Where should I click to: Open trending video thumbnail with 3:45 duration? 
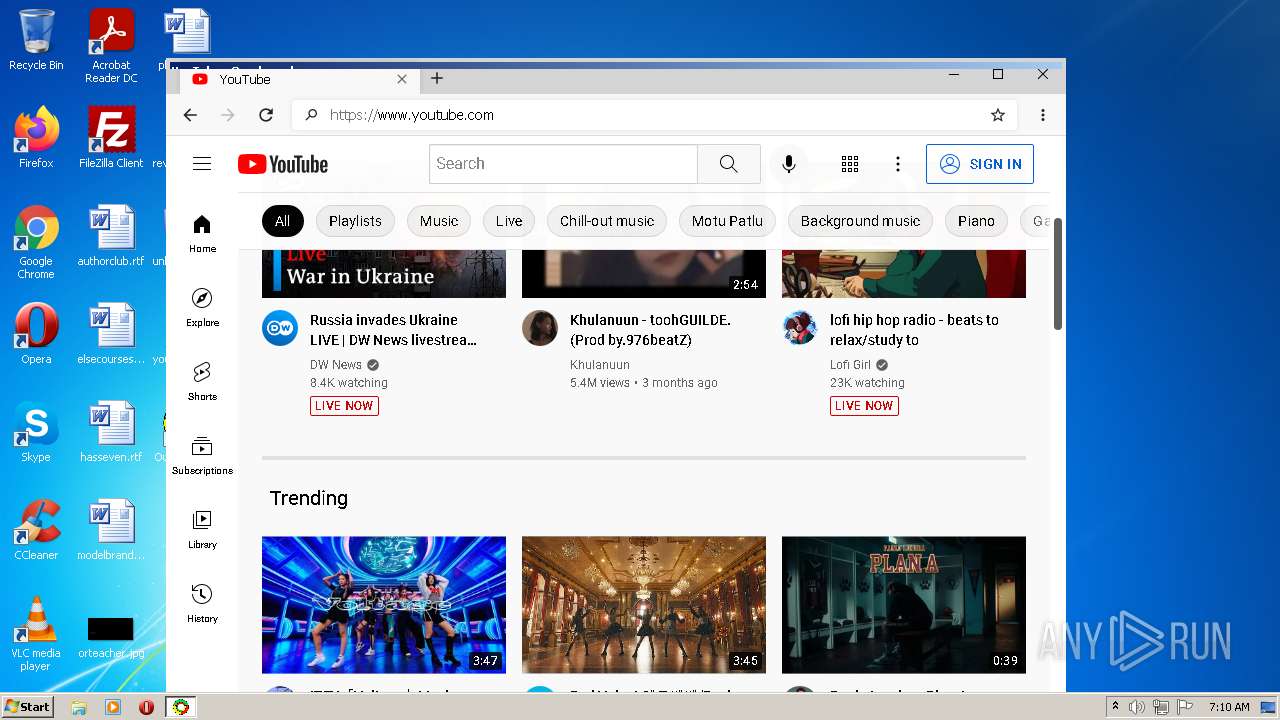click(x=644, y=605)
